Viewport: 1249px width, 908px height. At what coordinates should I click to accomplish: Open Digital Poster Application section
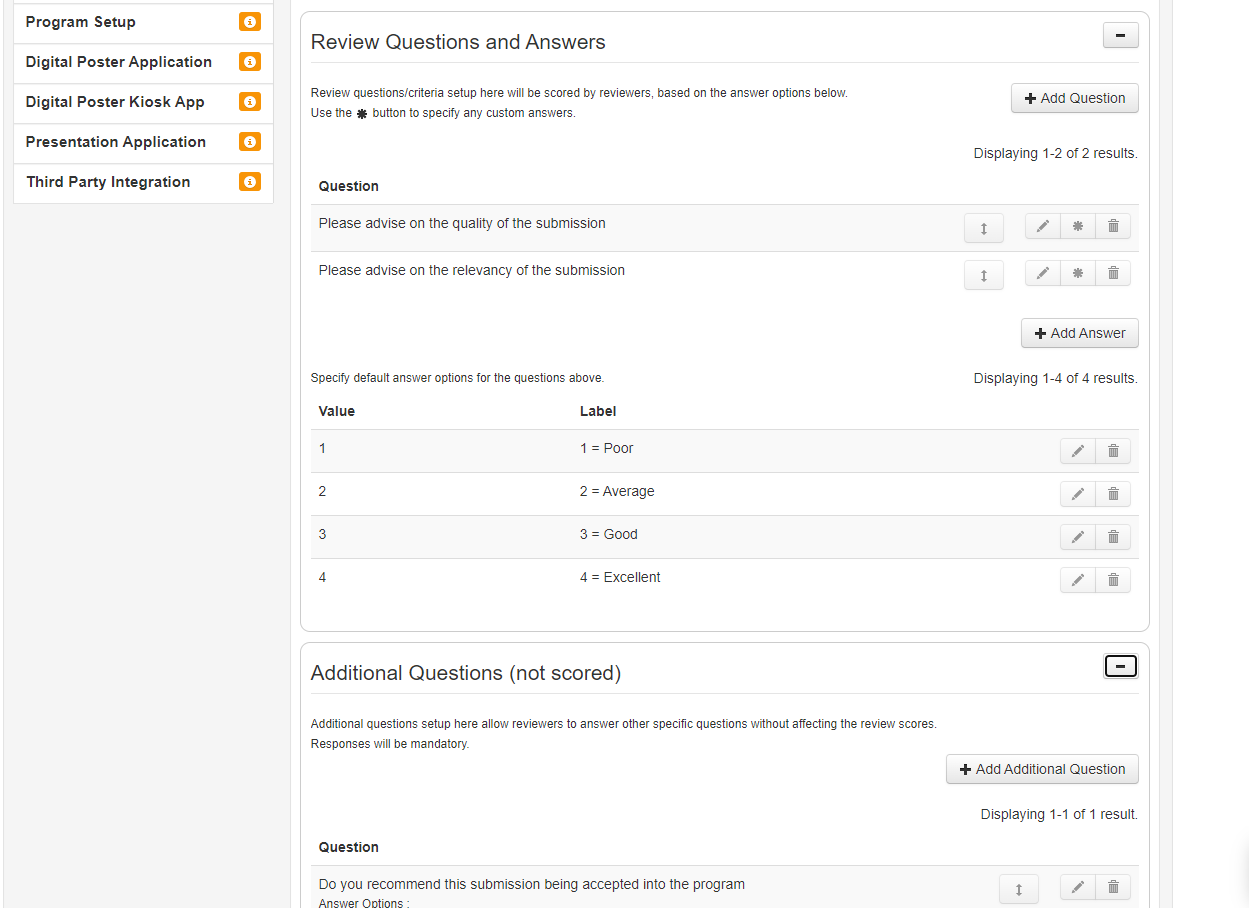(x=119, y=62)
